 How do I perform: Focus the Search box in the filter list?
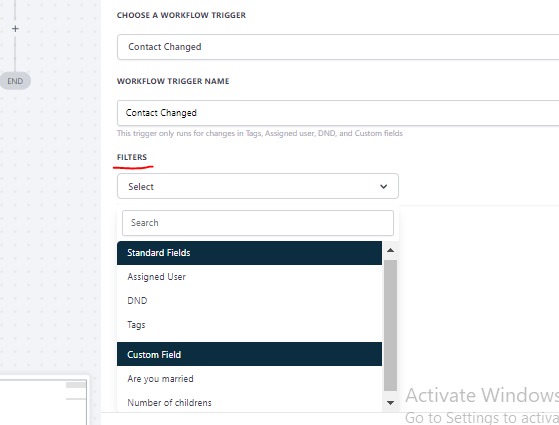[258, 223]
